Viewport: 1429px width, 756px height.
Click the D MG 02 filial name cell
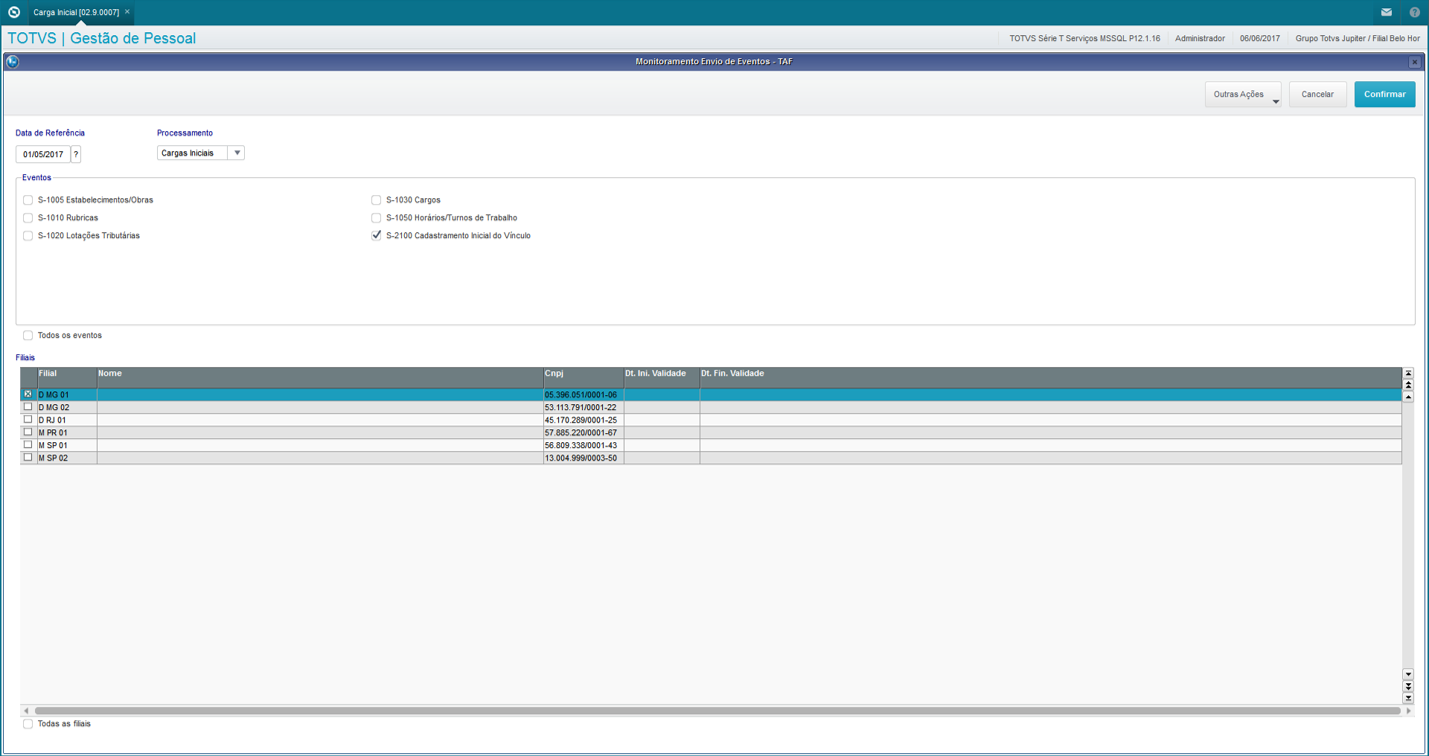[66, 408]
